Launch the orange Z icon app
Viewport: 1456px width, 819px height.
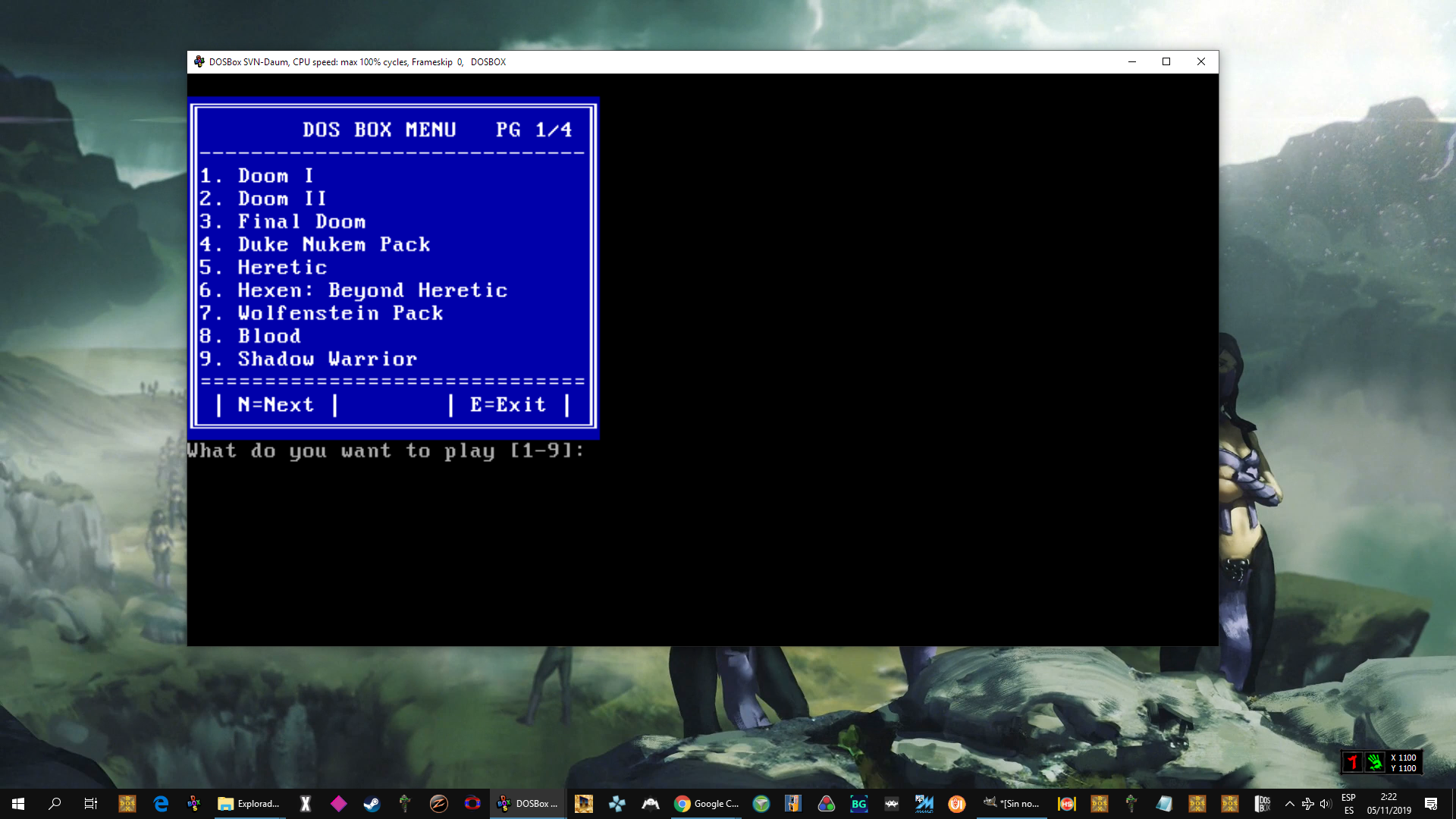438,804
